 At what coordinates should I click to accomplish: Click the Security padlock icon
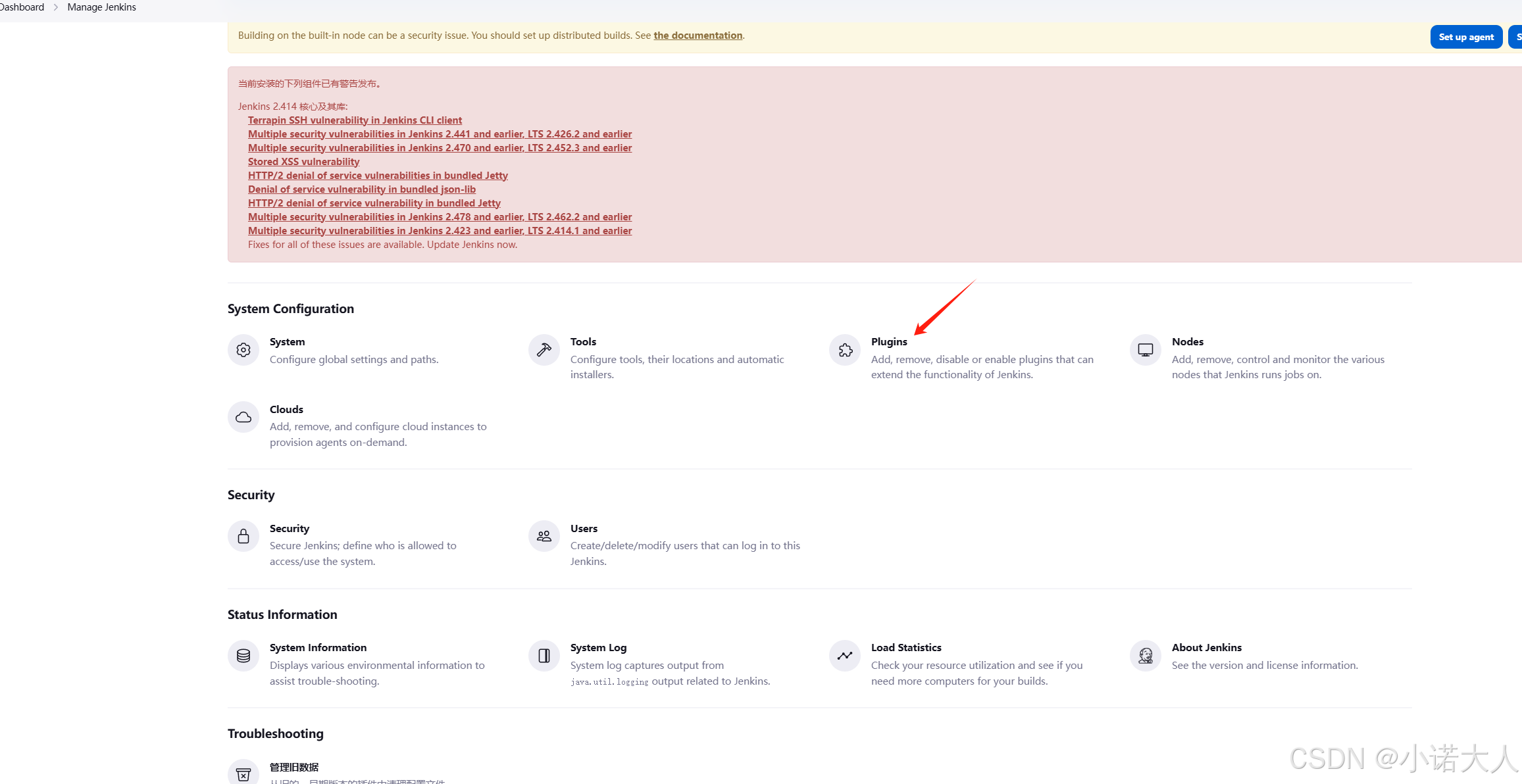pyautogui.click(x=243, y=536)
